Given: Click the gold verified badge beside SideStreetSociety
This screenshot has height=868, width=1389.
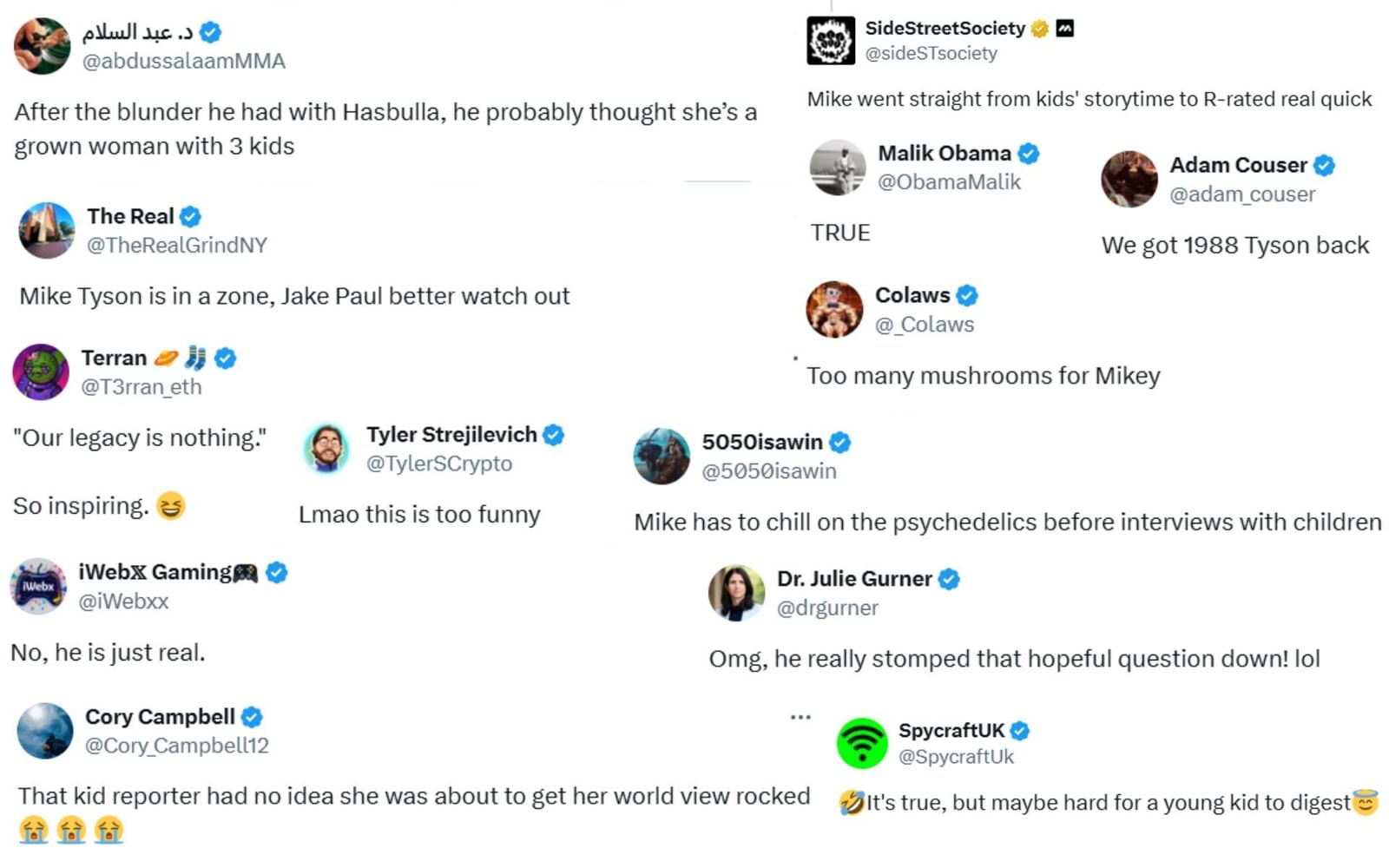Looking at the screenshot, I should click(x=1039, y=29).
